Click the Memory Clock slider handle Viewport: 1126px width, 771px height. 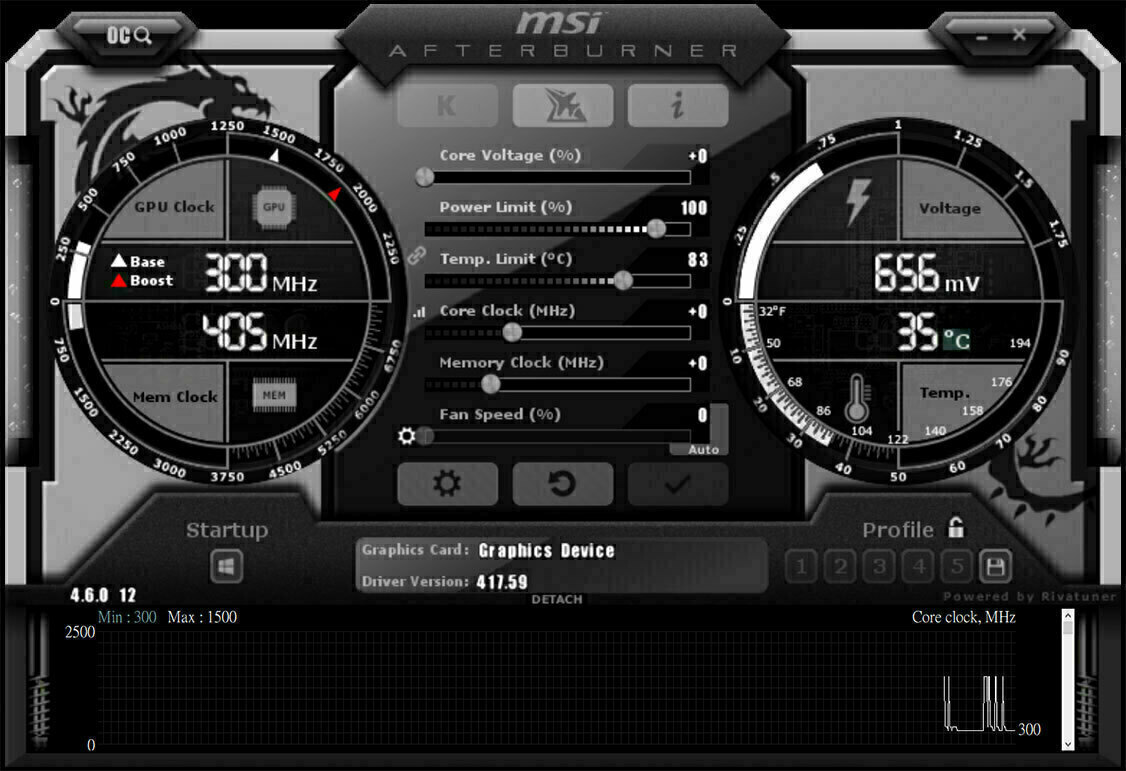click(490, 384)
